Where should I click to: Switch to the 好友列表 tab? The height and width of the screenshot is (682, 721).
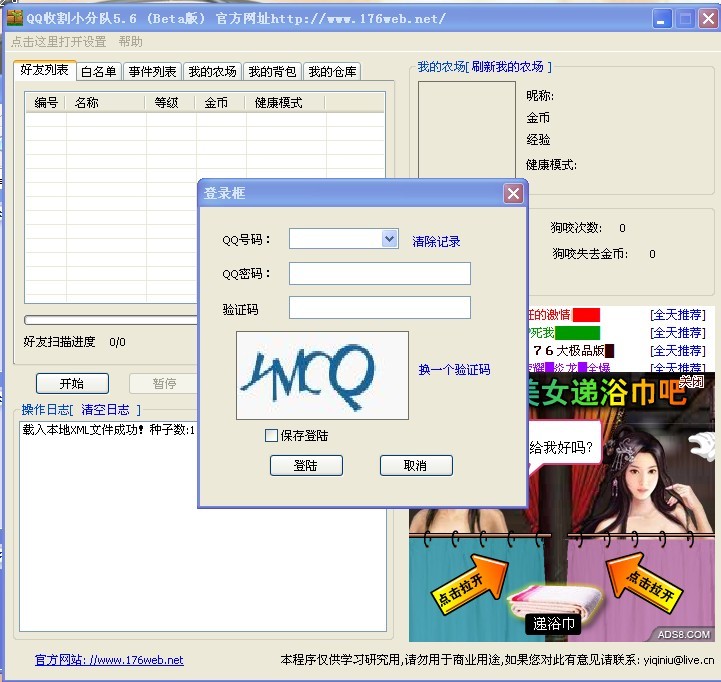(x=45, y=70)
